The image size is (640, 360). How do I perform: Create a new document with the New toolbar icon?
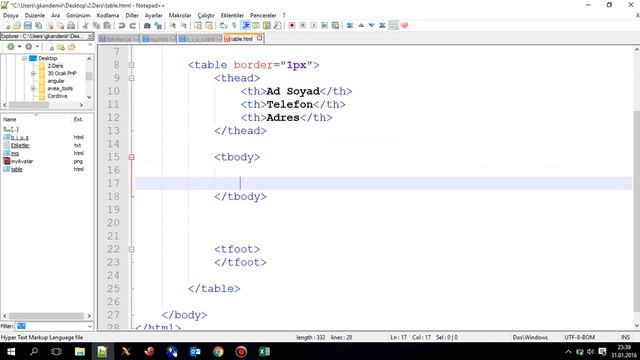7,26
